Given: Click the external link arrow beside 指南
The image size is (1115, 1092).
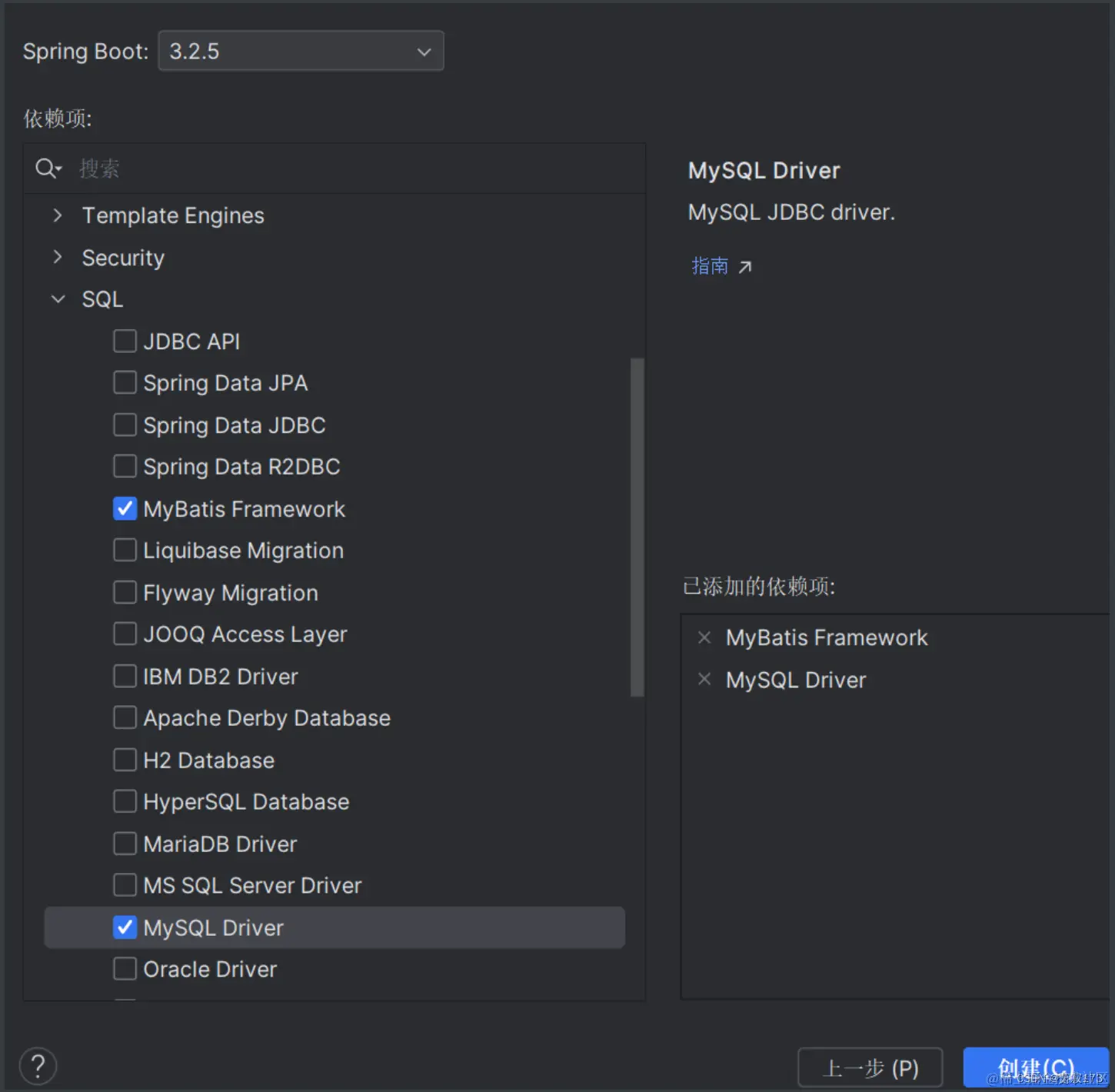Looking at the screenshot, I should point(744,267).
